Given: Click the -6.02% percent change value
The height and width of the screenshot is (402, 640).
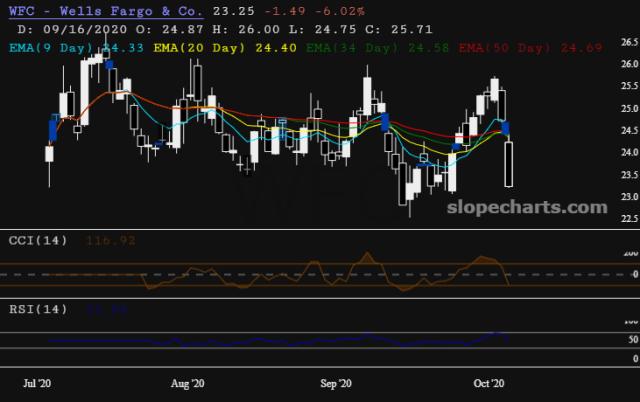Looking at the screenshot, I should pos(340,11).
